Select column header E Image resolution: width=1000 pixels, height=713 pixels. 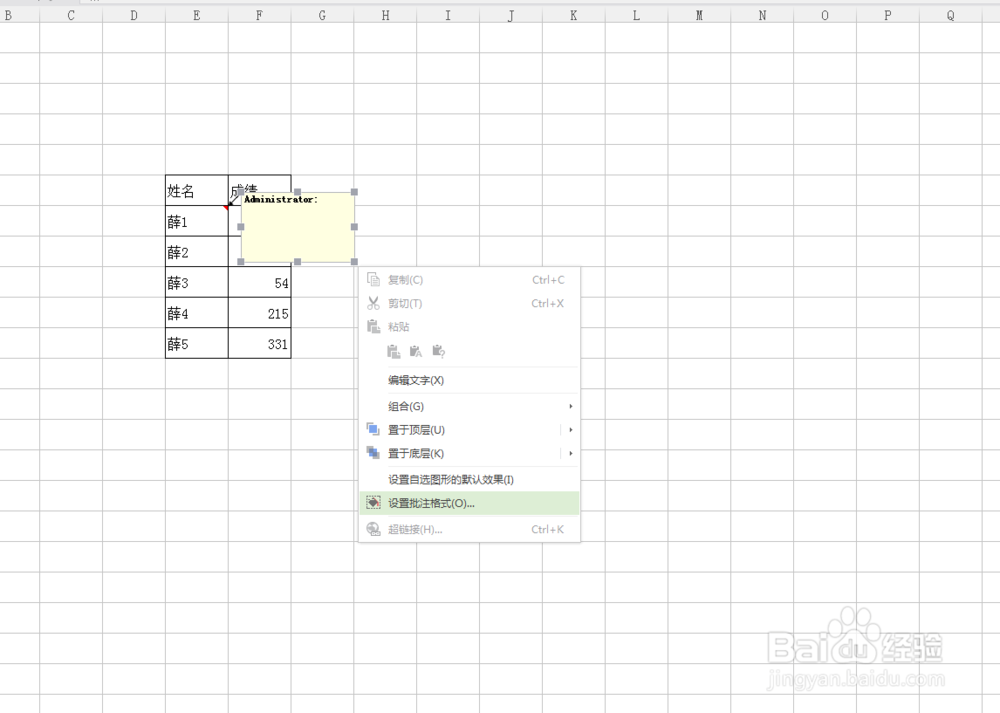196,15
